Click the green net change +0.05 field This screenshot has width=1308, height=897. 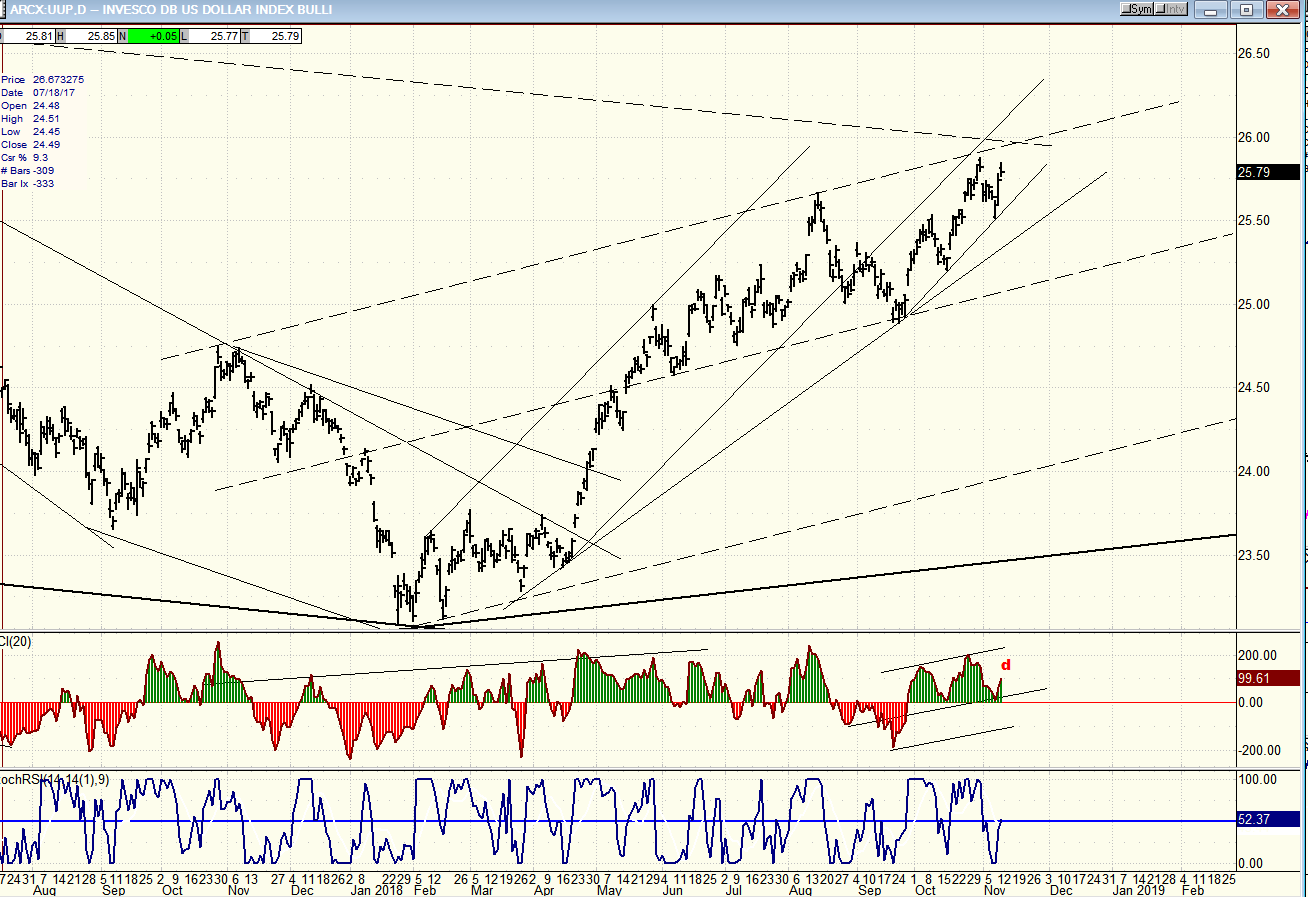click(x=153, y=36)
